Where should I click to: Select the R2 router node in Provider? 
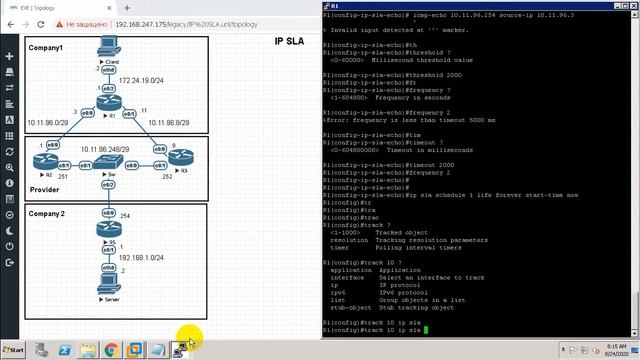point(45,162)
